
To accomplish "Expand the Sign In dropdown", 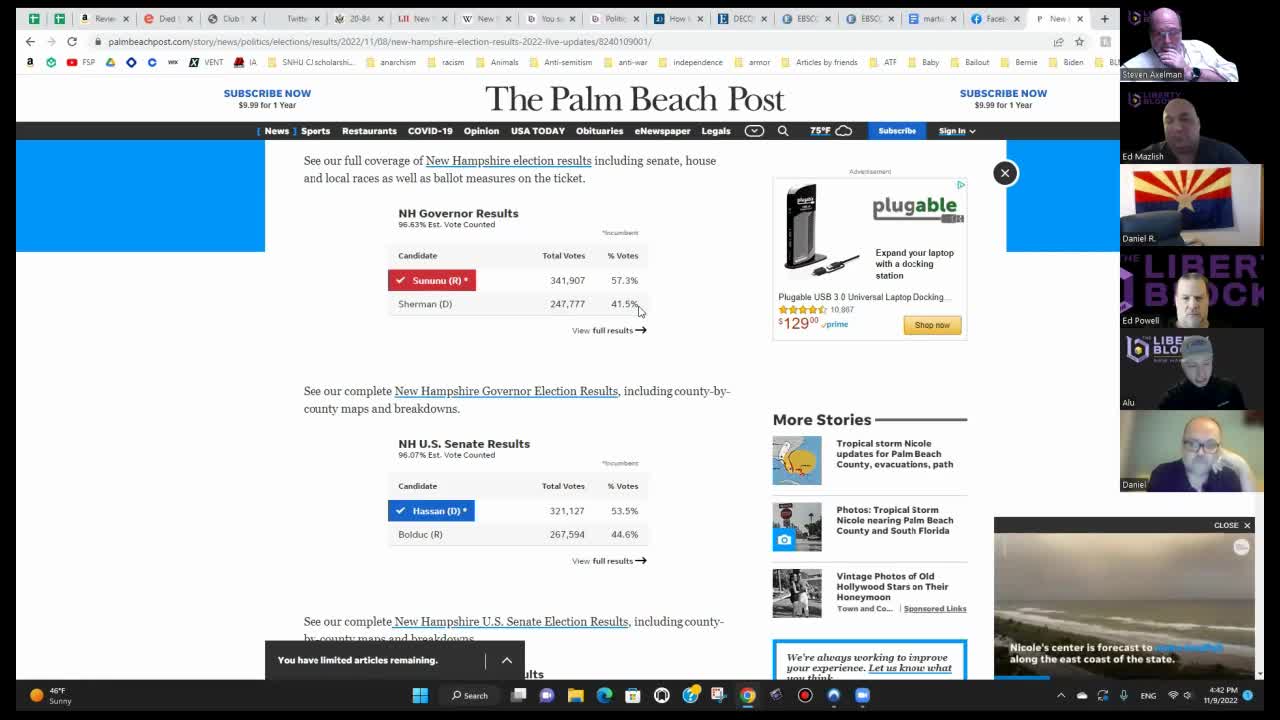I will coord(957,131).
